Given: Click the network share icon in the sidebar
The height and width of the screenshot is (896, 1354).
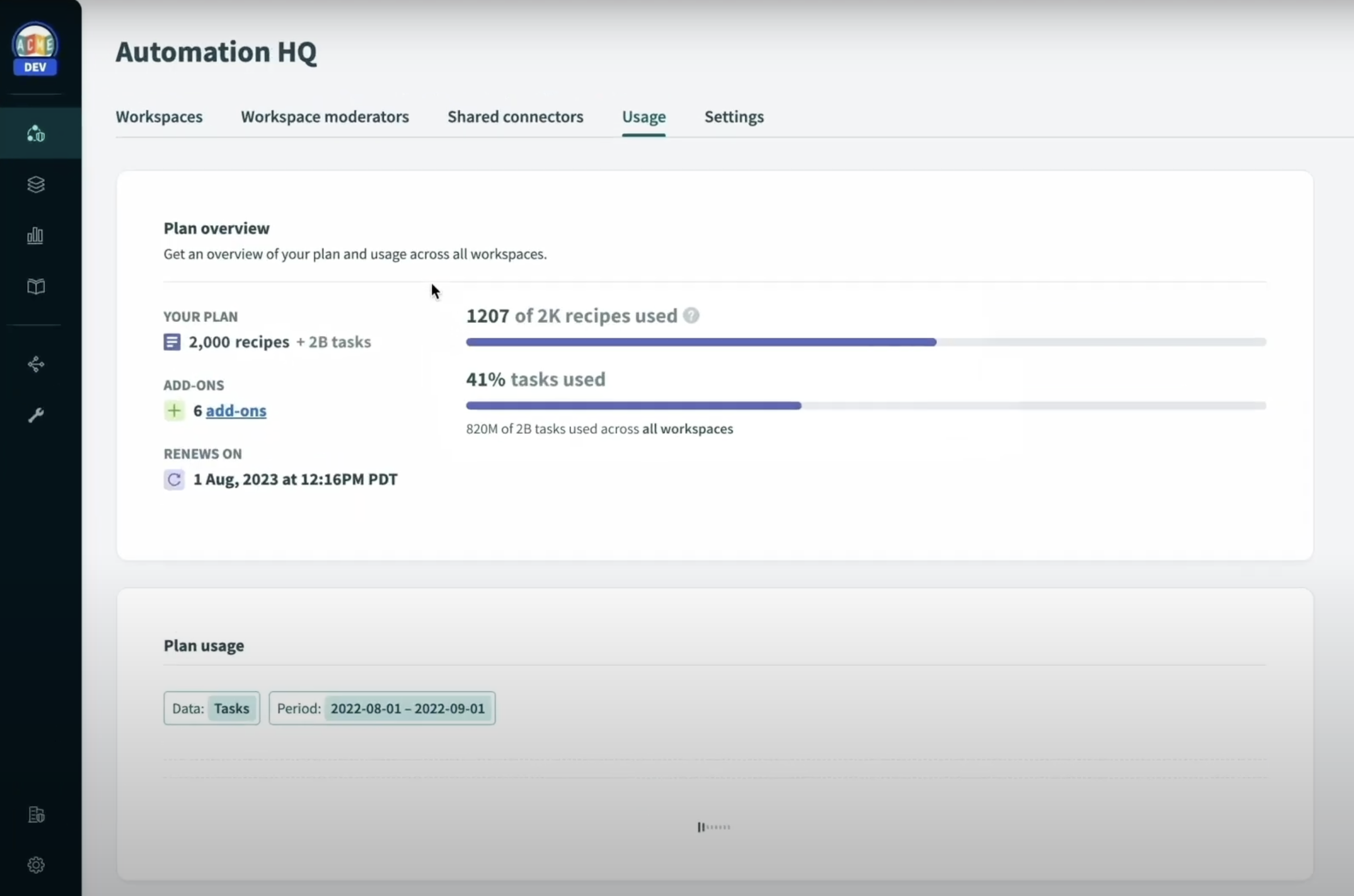Looking at the screenshot, I should [35, 364].
